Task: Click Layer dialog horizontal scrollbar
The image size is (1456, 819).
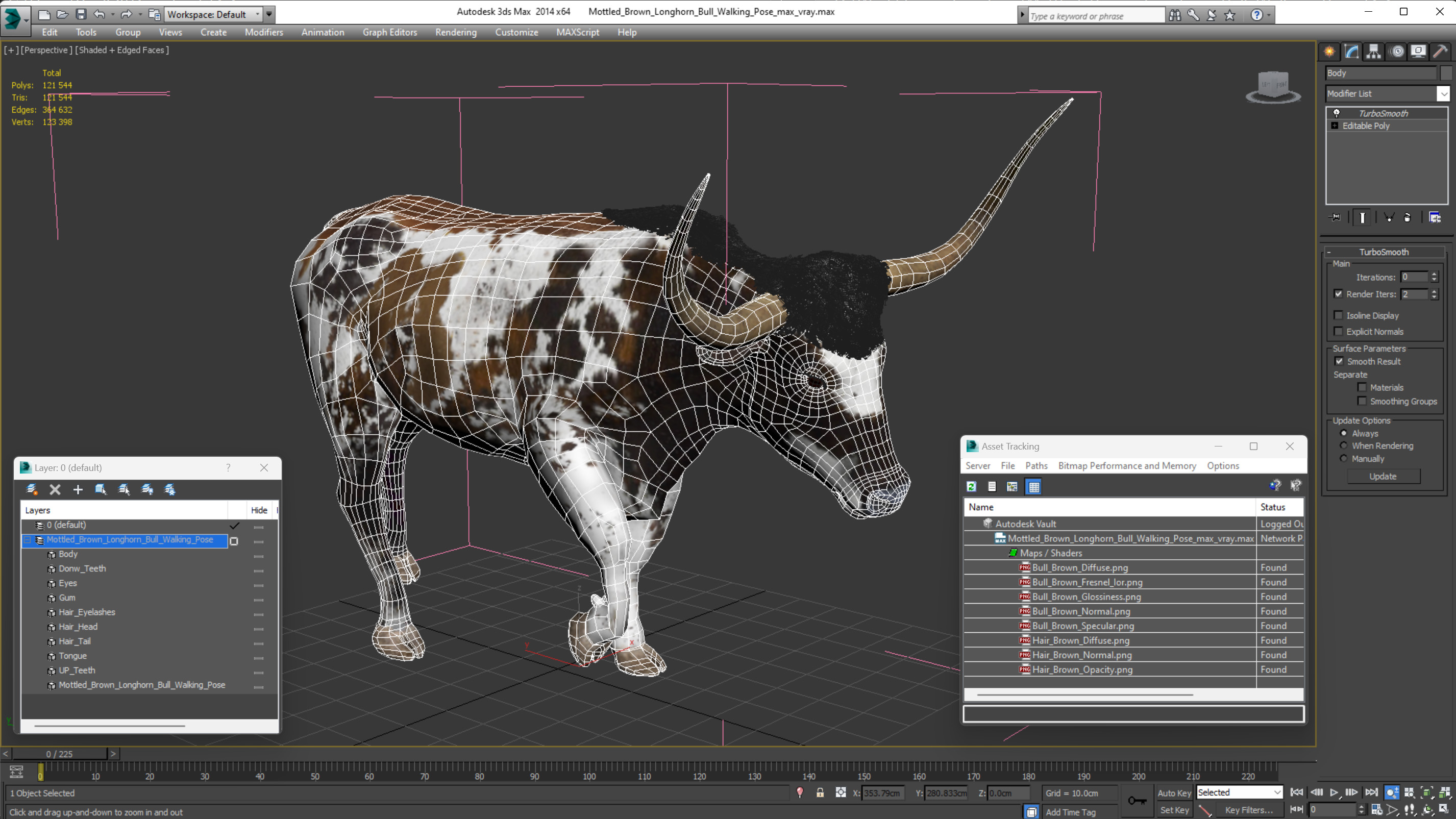Action: [x=110, y=726]
